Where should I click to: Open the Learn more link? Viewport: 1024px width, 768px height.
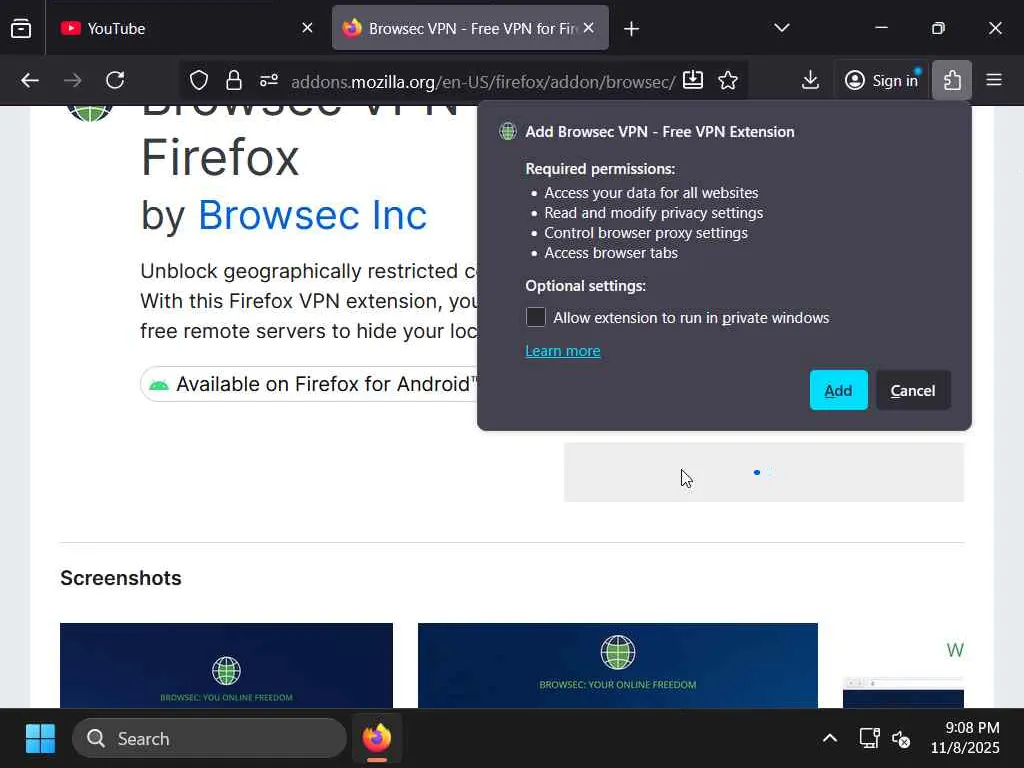pyautogui.click(x=562, y=351)
